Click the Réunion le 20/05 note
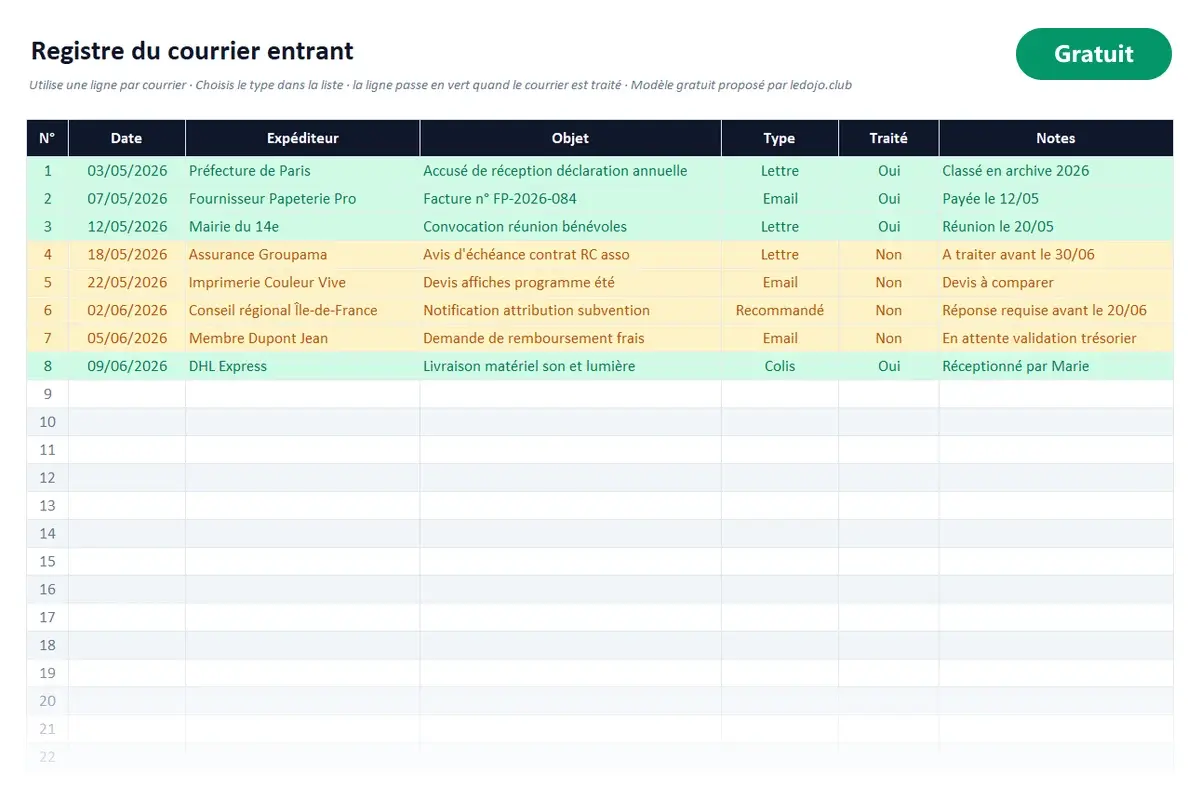The image size is (1200, 800). click(x=1055, y=227)
